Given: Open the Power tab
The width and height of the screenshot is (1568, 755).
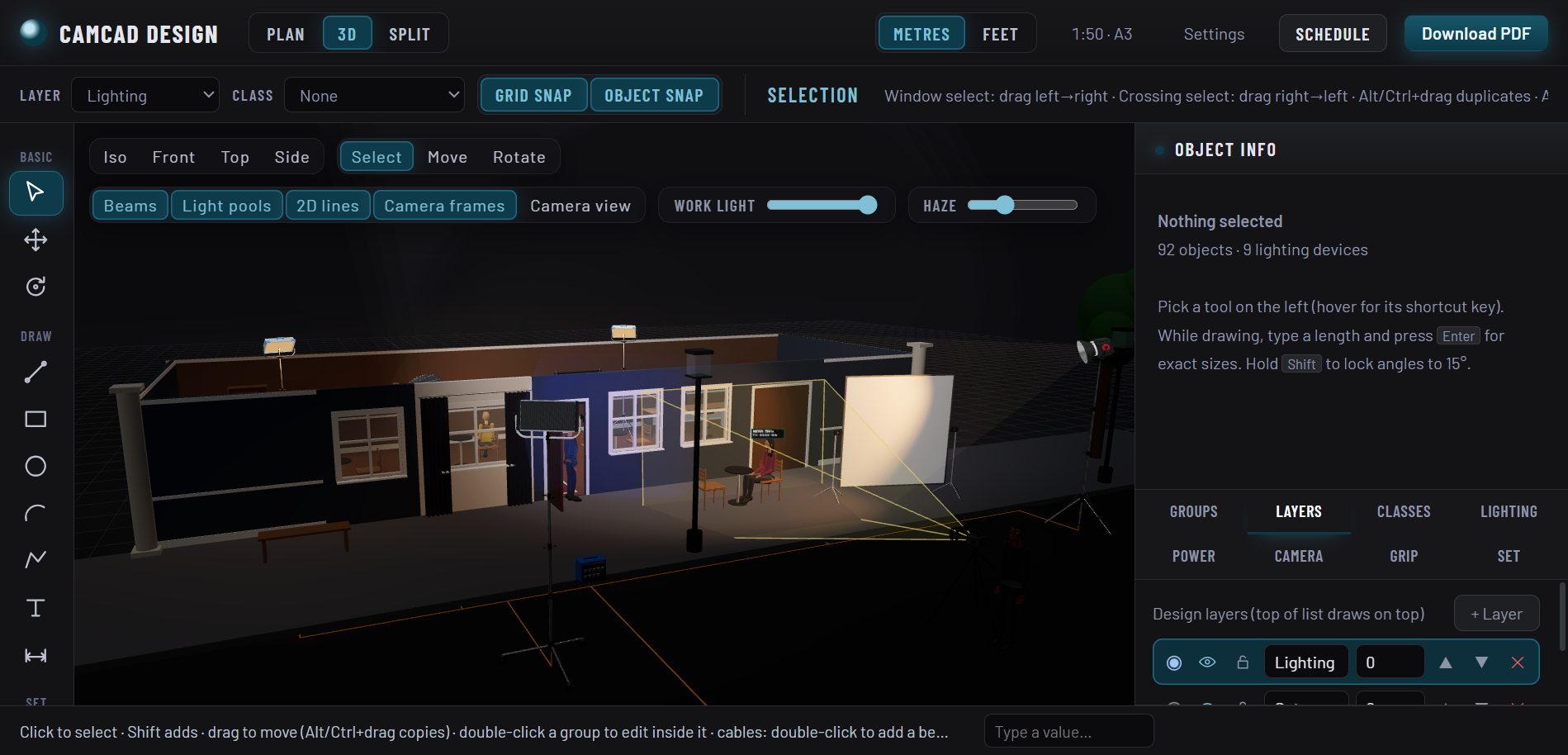Looking at the screenshot, I should [x=1194, y=556].
